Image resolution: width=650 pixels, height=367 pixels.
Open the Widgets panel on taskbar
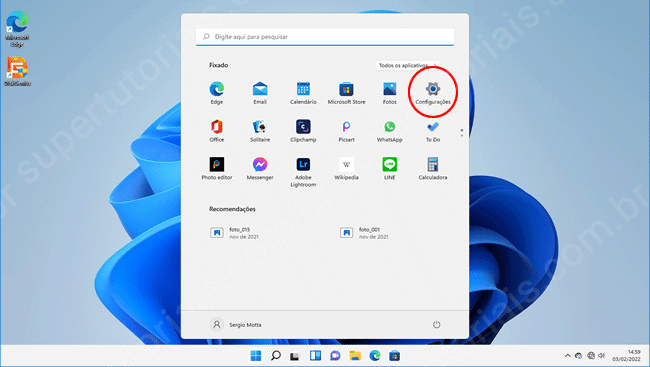(315, 356)
